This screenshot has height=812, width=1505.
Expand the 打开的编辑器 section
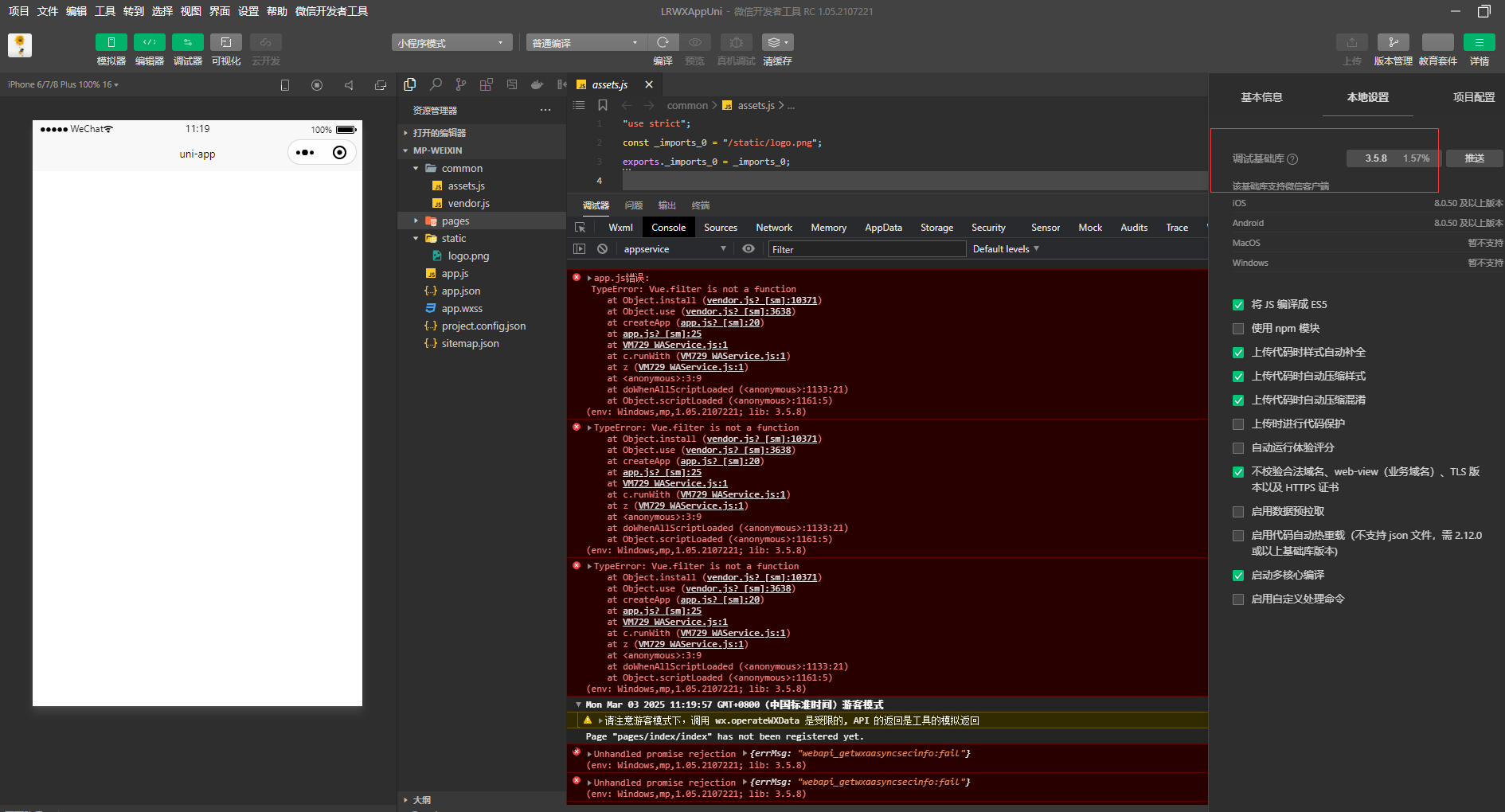tap(481, 133)
